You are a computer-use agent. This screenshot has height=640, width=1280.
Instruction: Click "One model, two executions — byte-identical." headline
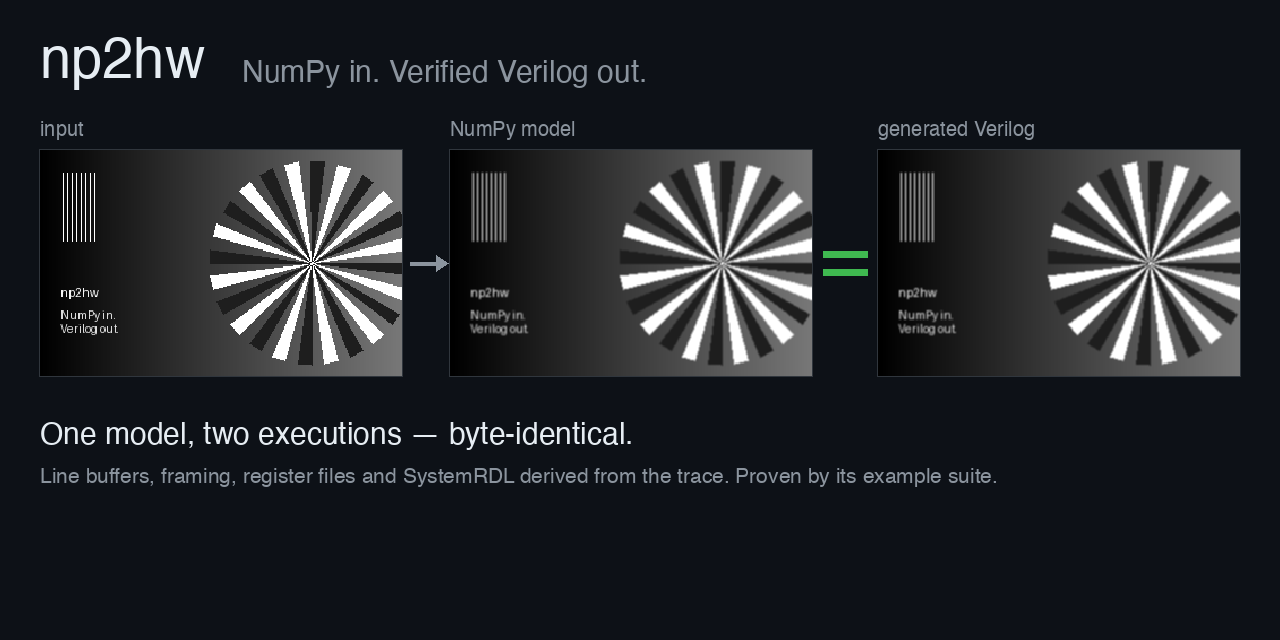click(x=336, y=434)
